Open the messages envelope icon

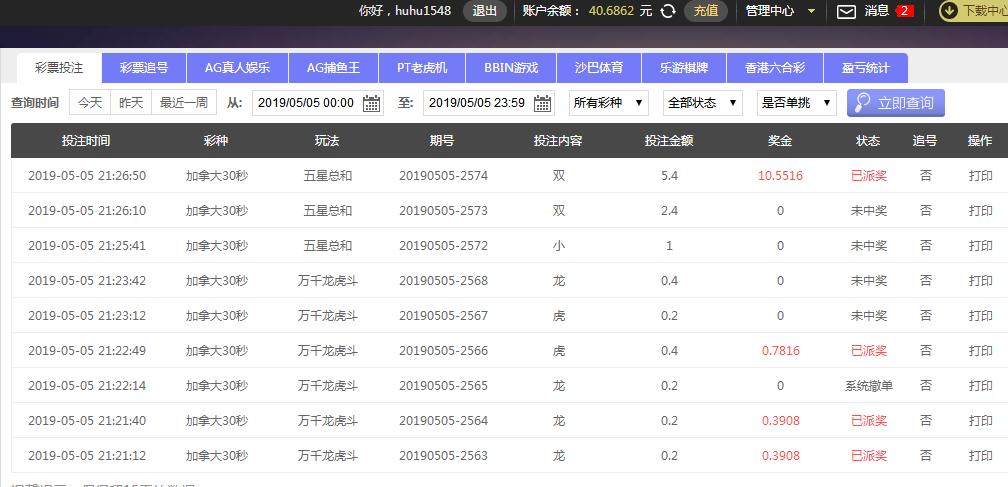(x=846, y=11)
